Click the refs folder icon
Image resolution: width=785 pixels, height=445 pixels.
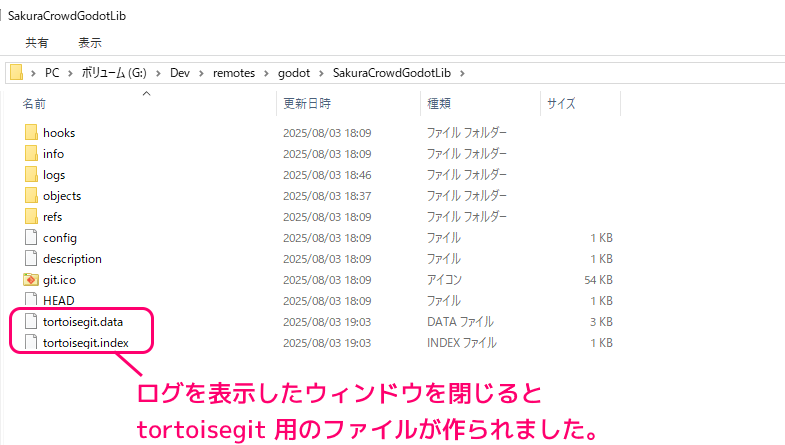pyautogui.click(x=30, y=217)
